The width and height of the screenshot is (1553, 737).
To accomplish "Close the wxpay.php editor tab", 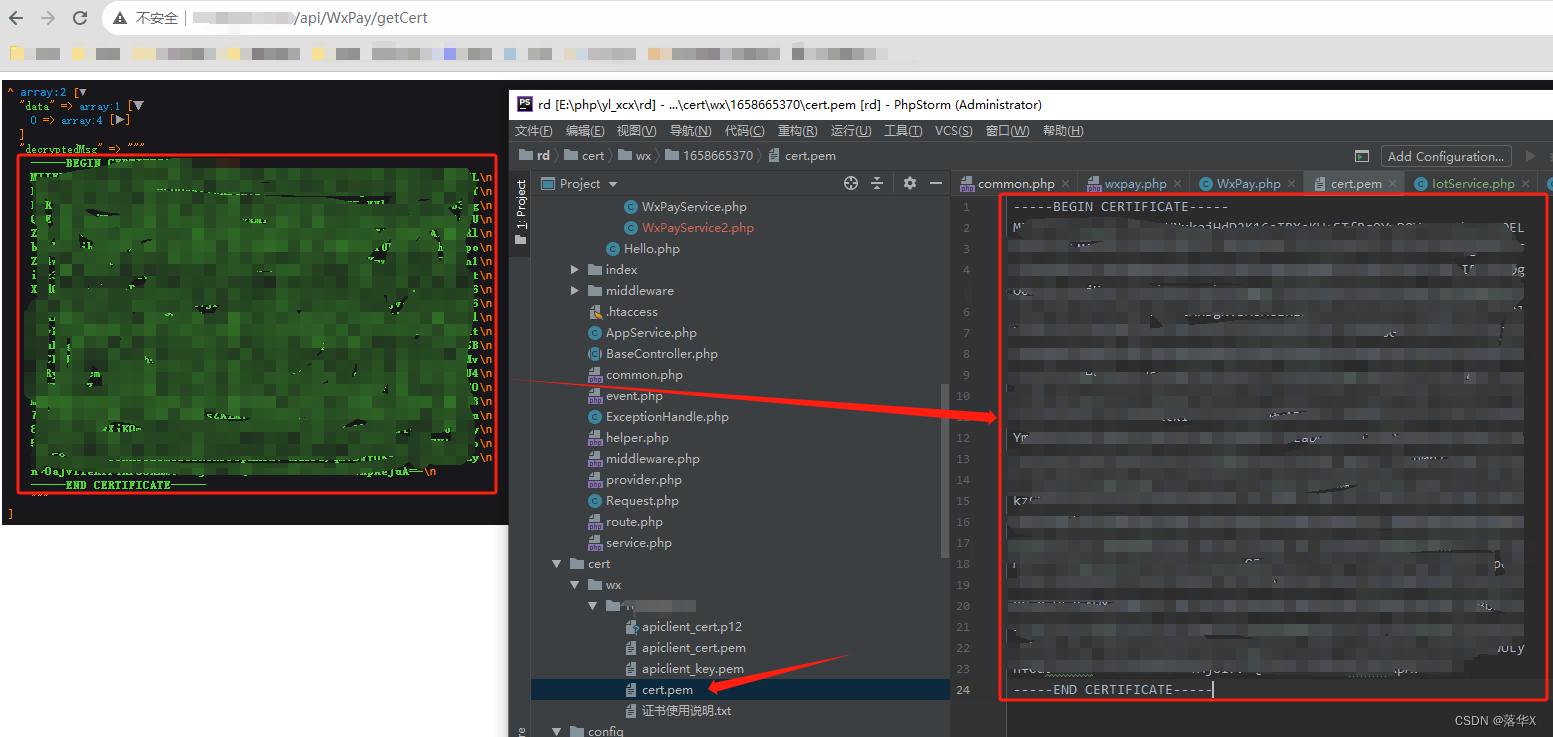I will tap(1177, 184).
